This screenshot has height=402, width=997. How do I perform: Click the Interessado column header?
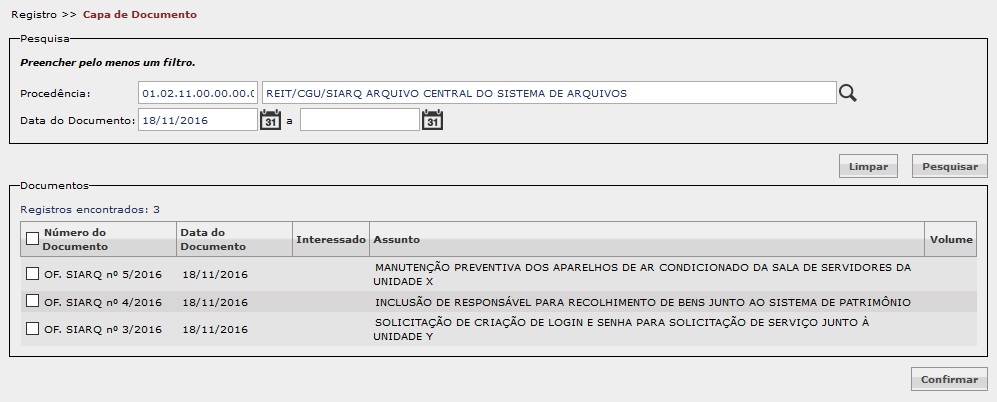click(x=331, y=239)
